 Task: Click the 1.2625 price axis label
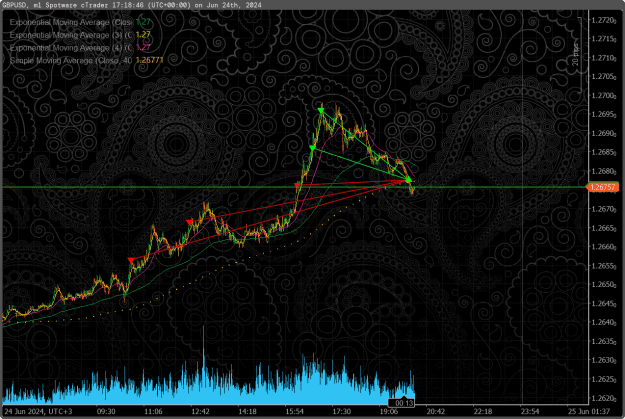(x=603, y=379)
